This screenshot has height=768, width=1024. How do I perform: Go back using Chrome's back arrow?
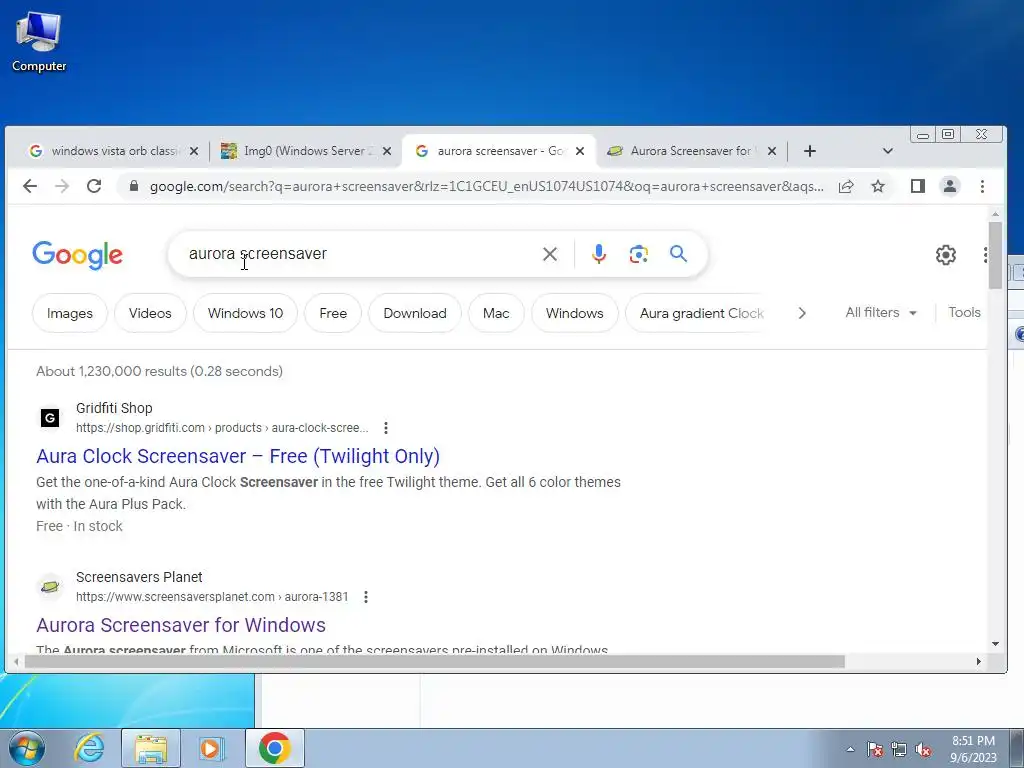pyautogui.click(x=30, y=186)
